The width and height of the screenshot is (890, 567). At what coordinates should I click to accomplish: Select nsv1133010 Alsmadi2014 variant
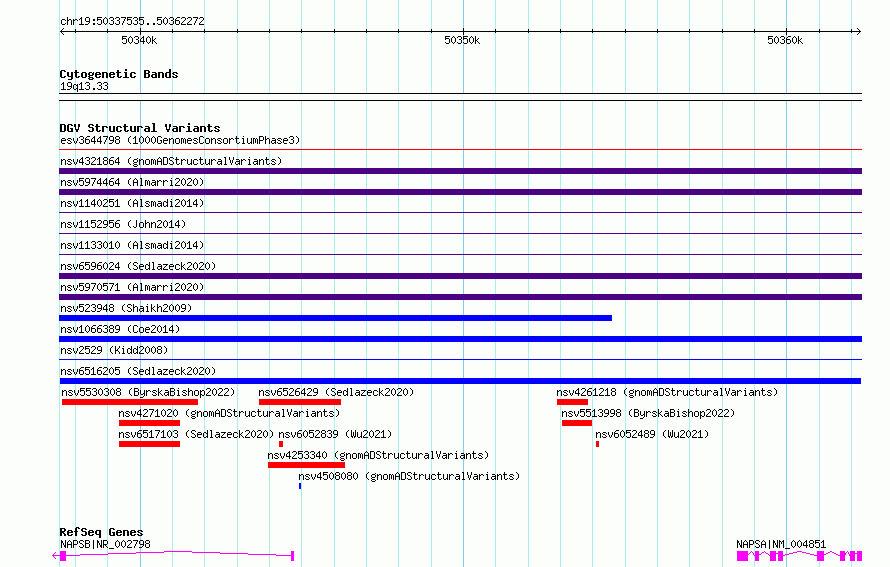132,245
